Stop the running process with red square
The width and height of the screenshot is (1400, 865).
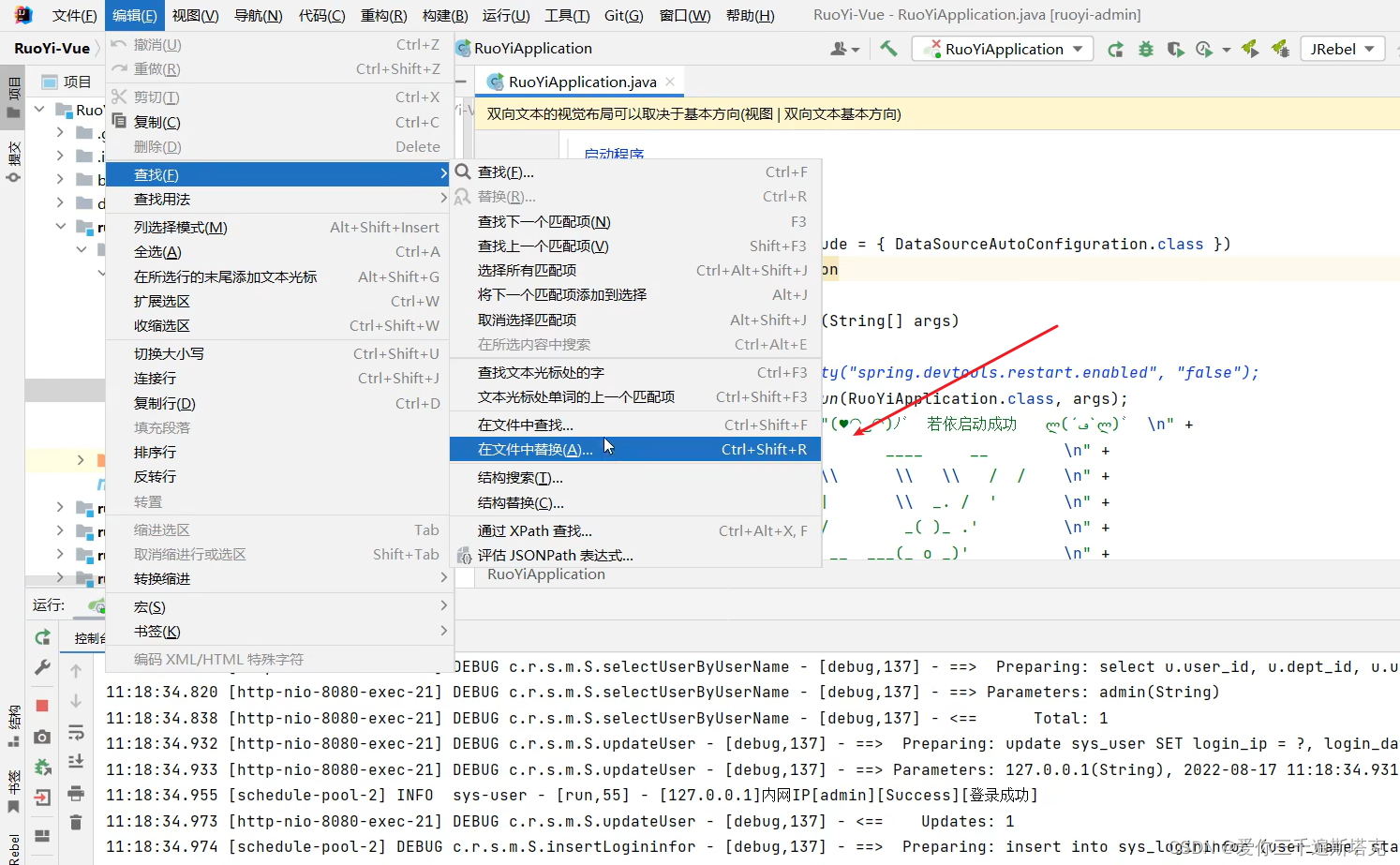pos(42,705)
